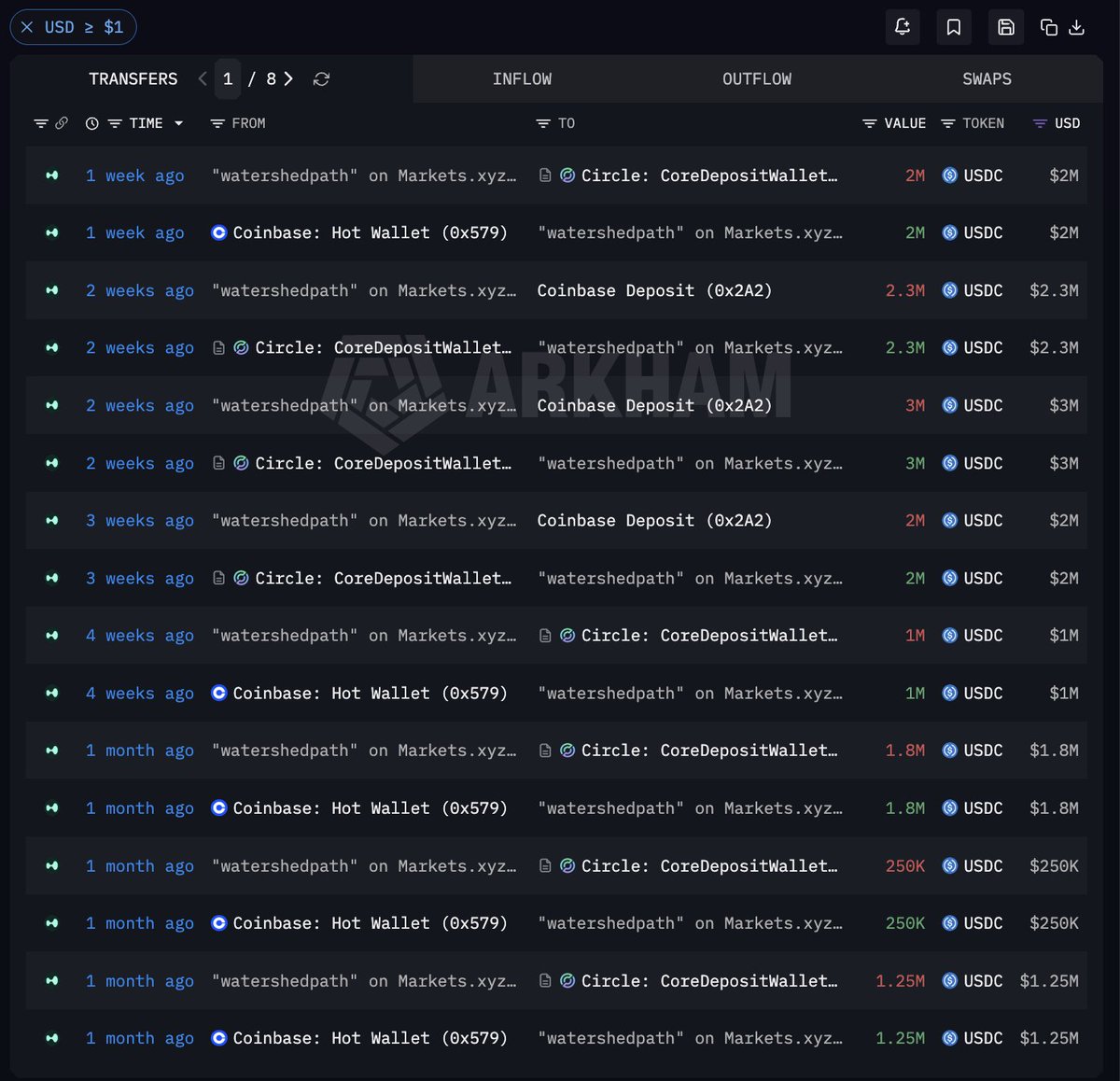Expand the TIME sort dropdown arrow
This screenshot has width=1120, height=1081.
point(178,123)
